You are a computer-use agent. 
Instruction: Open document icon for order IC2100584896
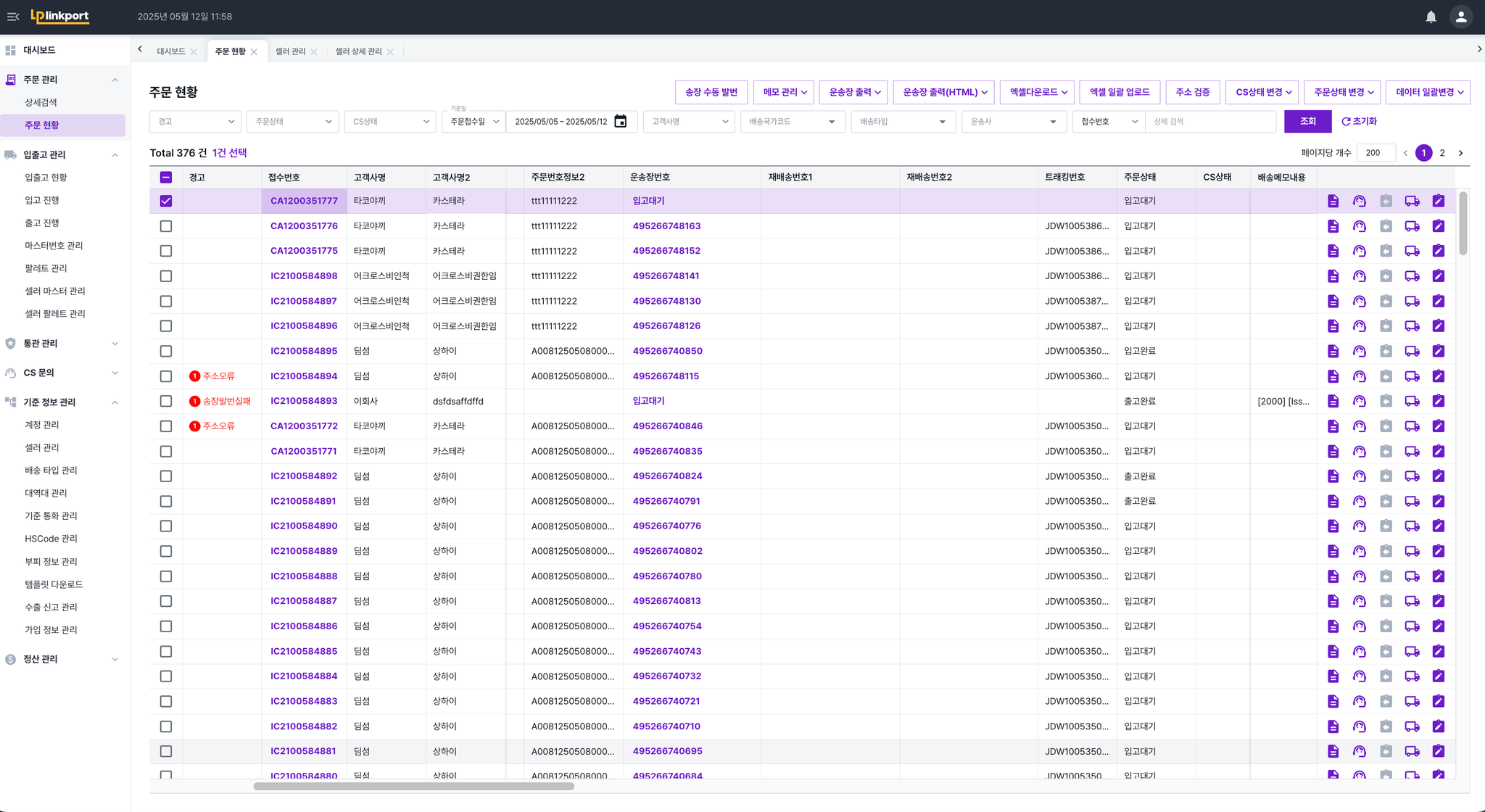click(x=1333, y=326)
